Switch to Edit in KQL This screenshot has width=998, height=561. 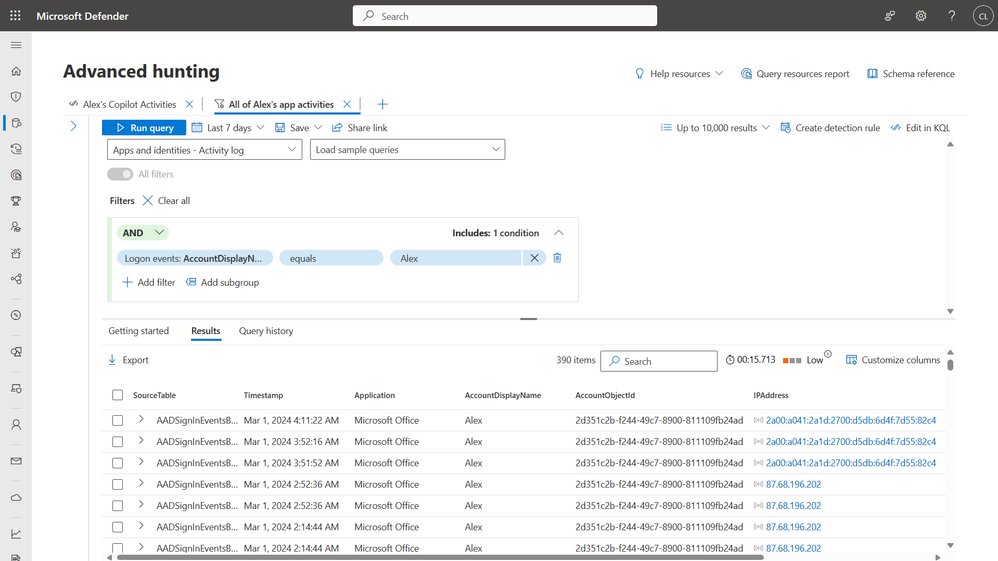click(x=920, y=127)
